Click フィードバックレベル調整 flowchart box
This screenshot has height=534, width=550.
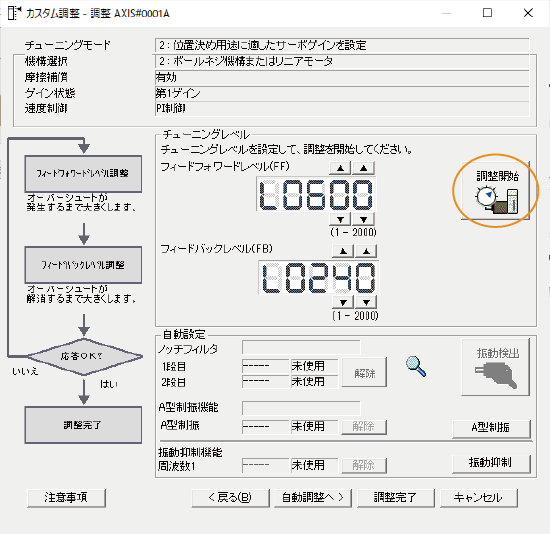(83, 265)
